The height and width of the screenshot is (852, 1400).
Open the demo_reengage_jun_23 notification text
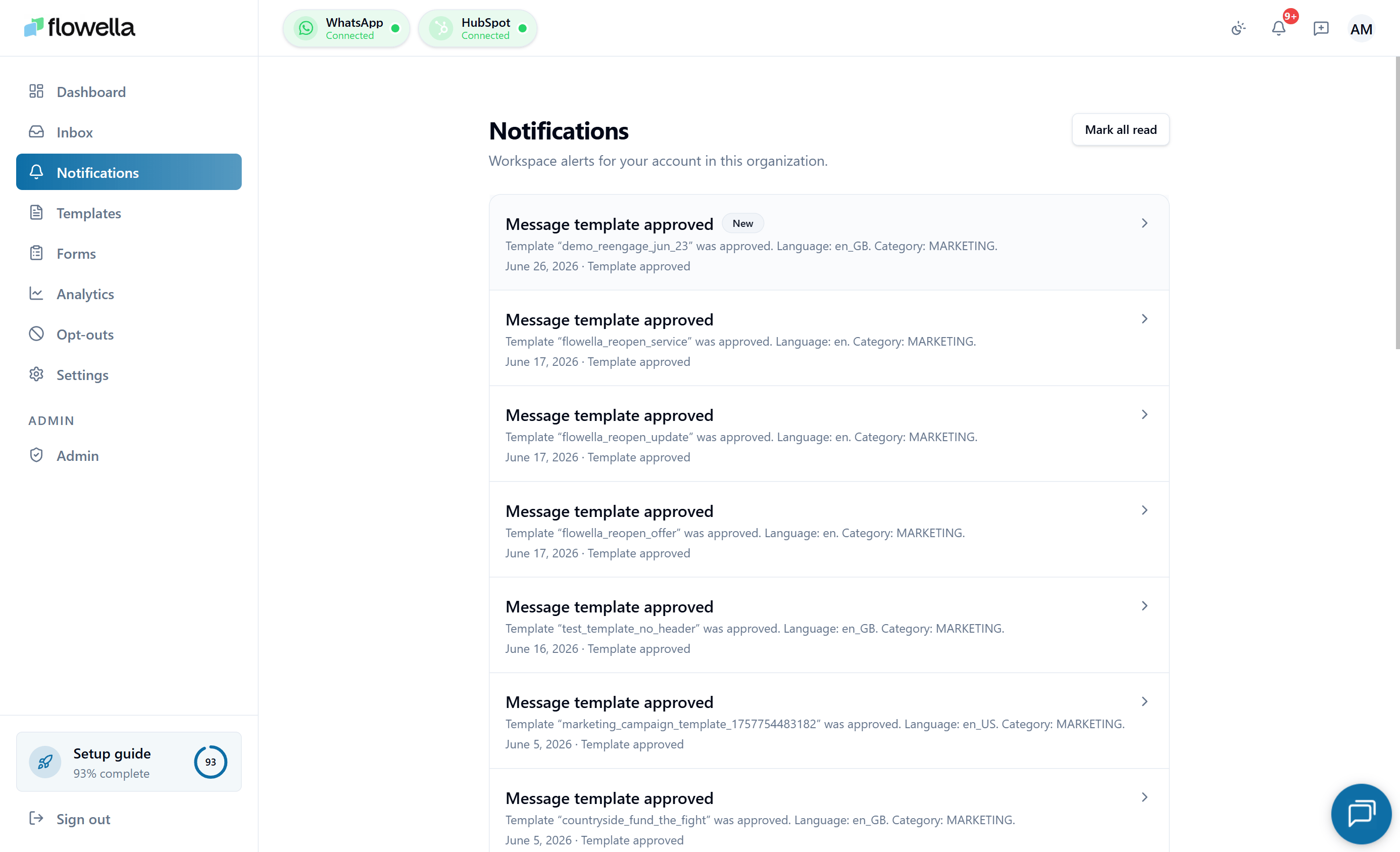[x=751, y=246]
